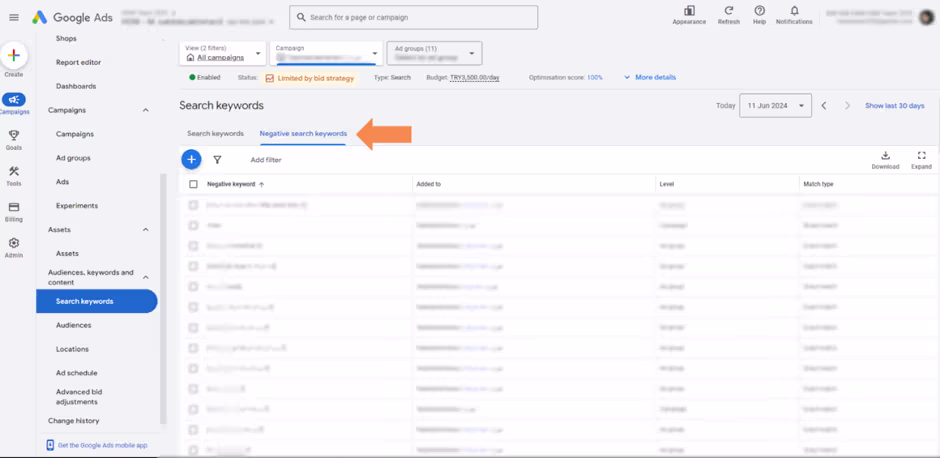
Task: Open Search keywords in sidebar
Action: (x=97, y=302)
